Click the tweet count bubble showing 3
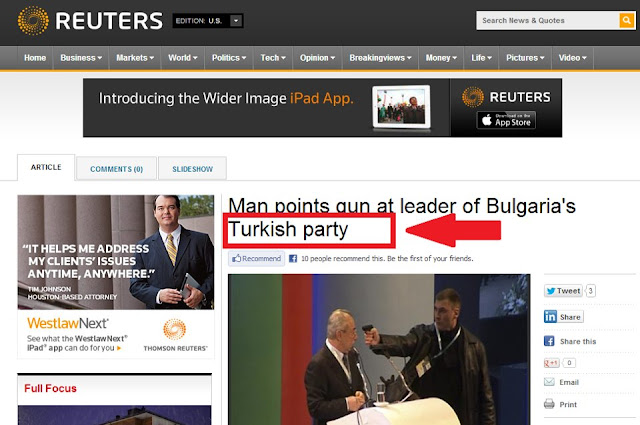The width and height of the screenshot is (640, 425). (x=590, y=291)
